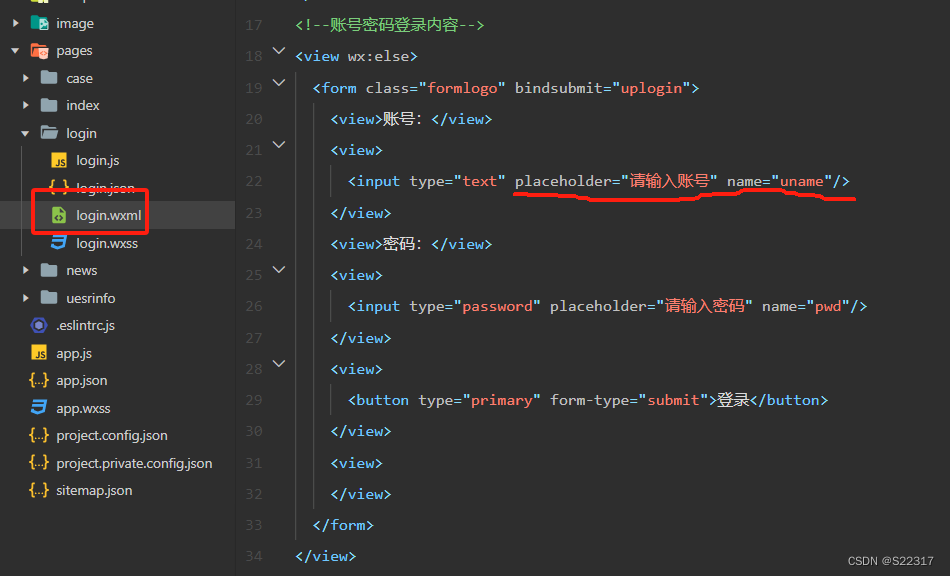
Task: Open the login.js file
Action: [x=98, y=161]
